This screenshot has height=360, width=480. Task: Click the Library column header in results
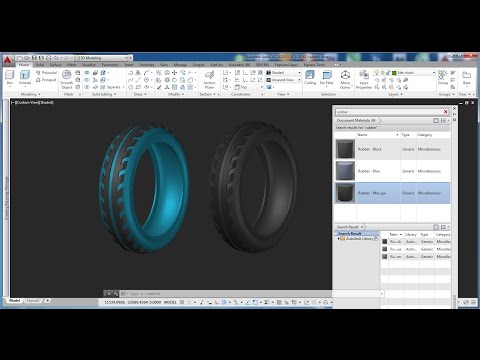pyautogui.click(x=411, y=235)
